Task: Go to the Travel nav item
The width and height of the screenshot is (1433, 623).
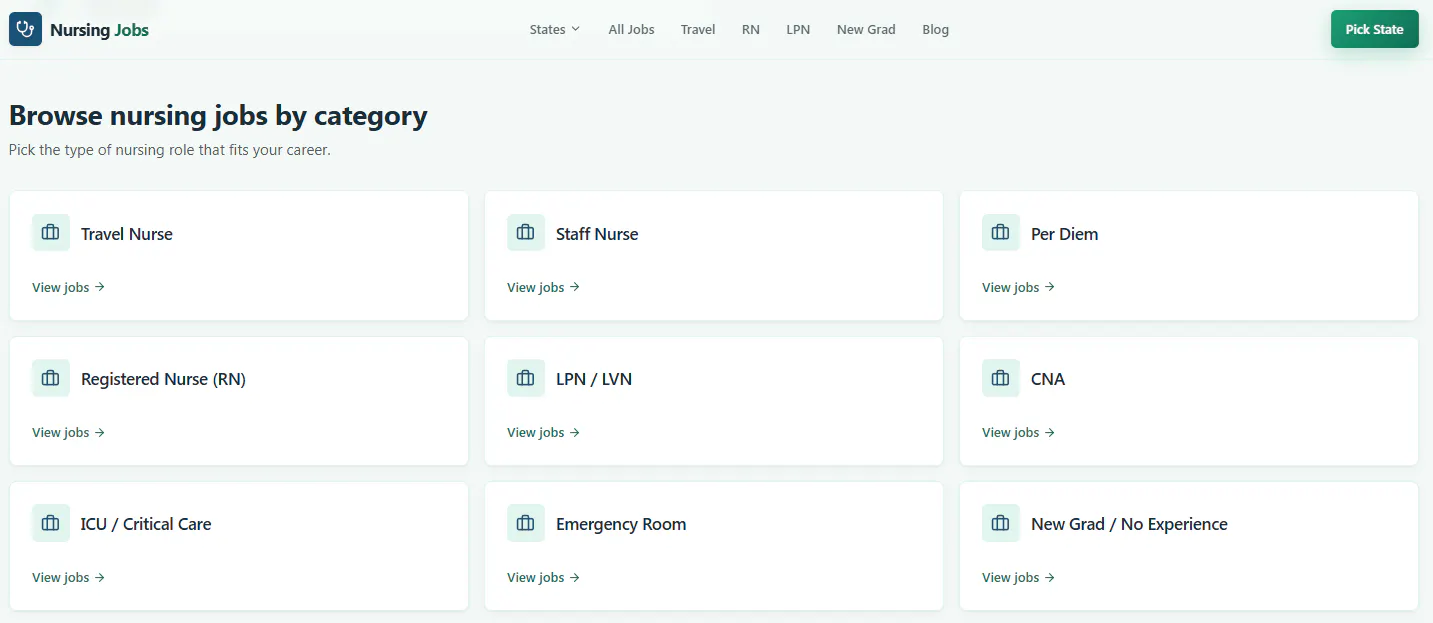Action: click(698, 30)
